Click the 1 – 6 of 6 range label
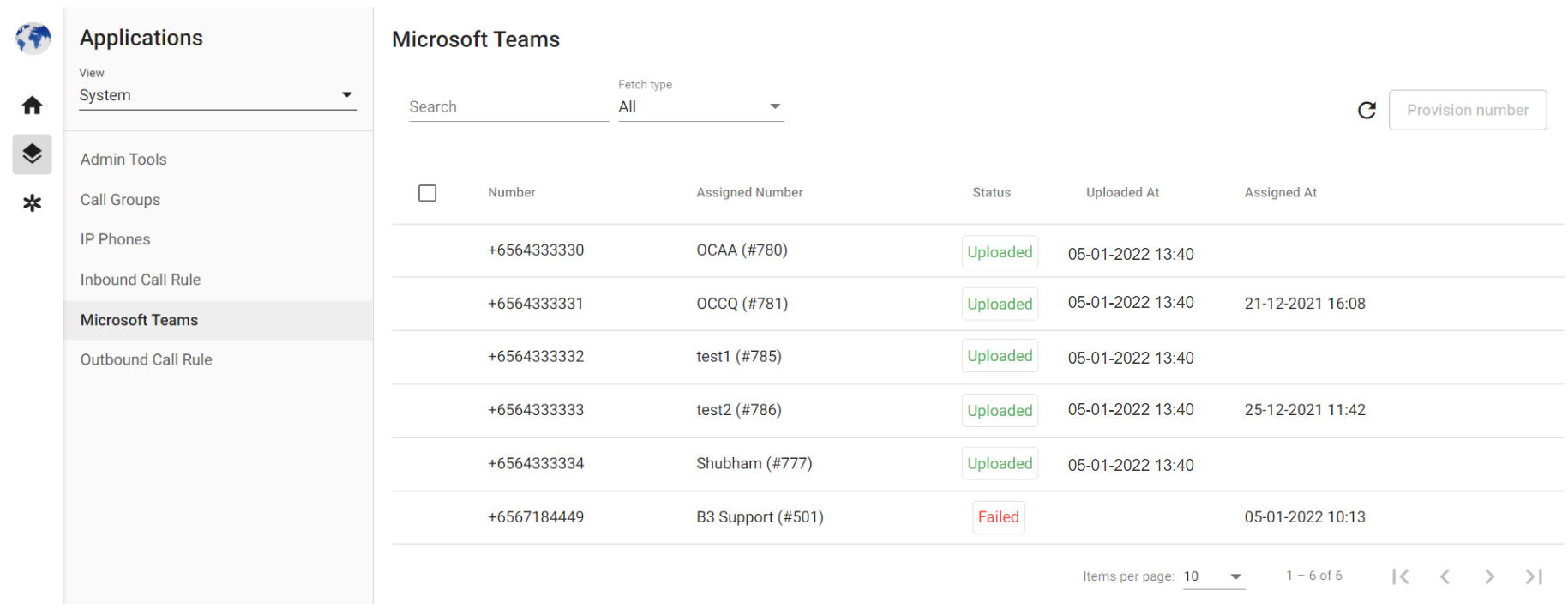Image resolution: width=1568 pixels, height=609 pixels. click(x=1314, y=576)
